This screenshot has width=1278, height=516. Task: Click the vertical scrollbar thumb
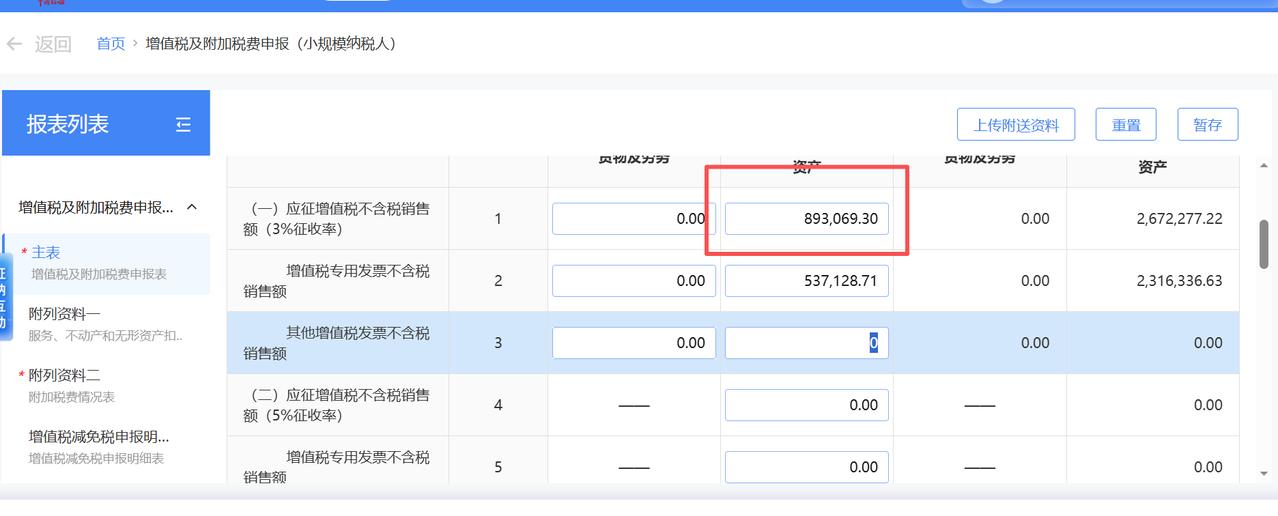point(1263,243)
